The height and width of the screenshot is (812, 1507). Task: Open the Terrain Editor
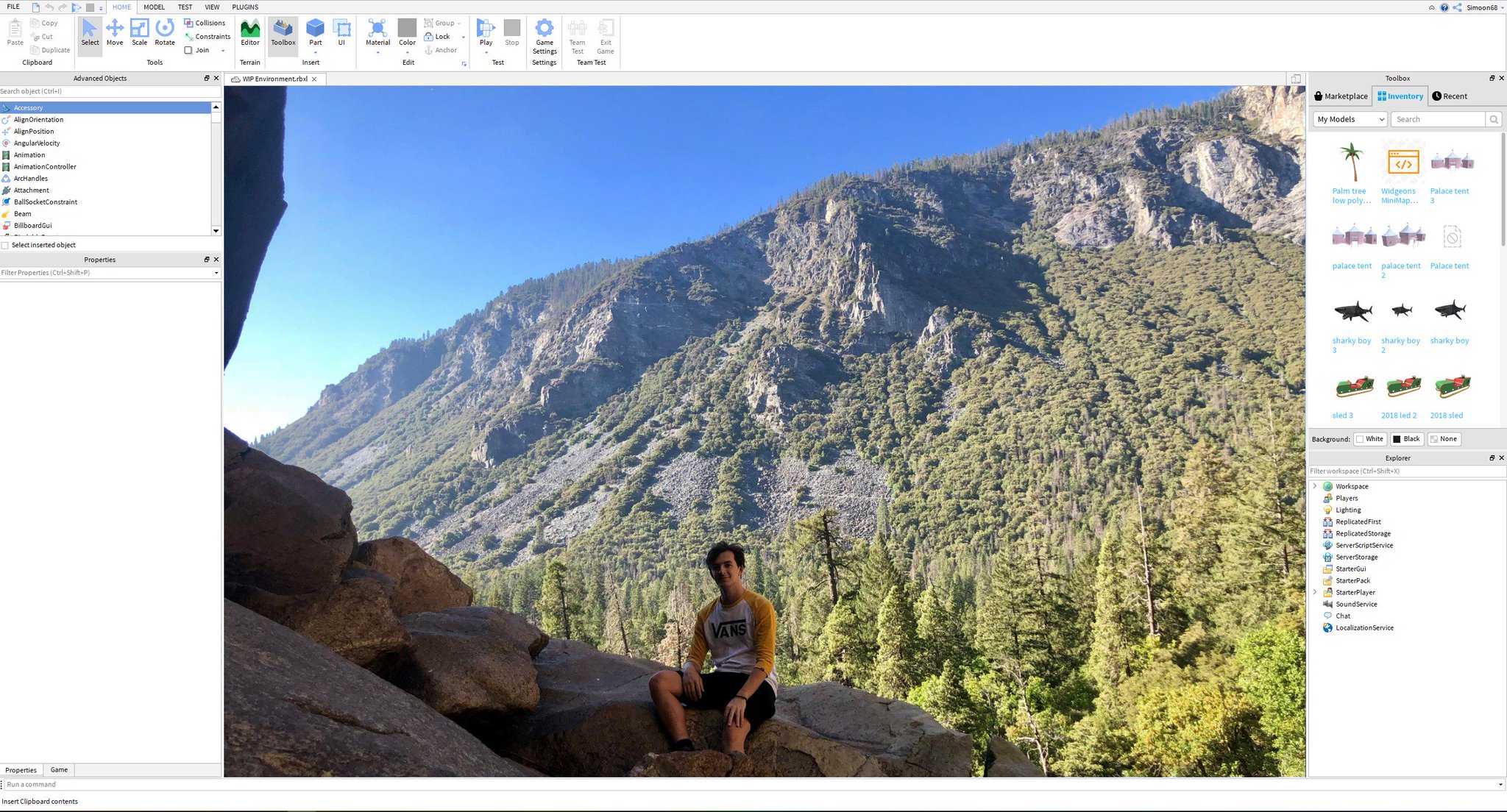coord(250,32)
